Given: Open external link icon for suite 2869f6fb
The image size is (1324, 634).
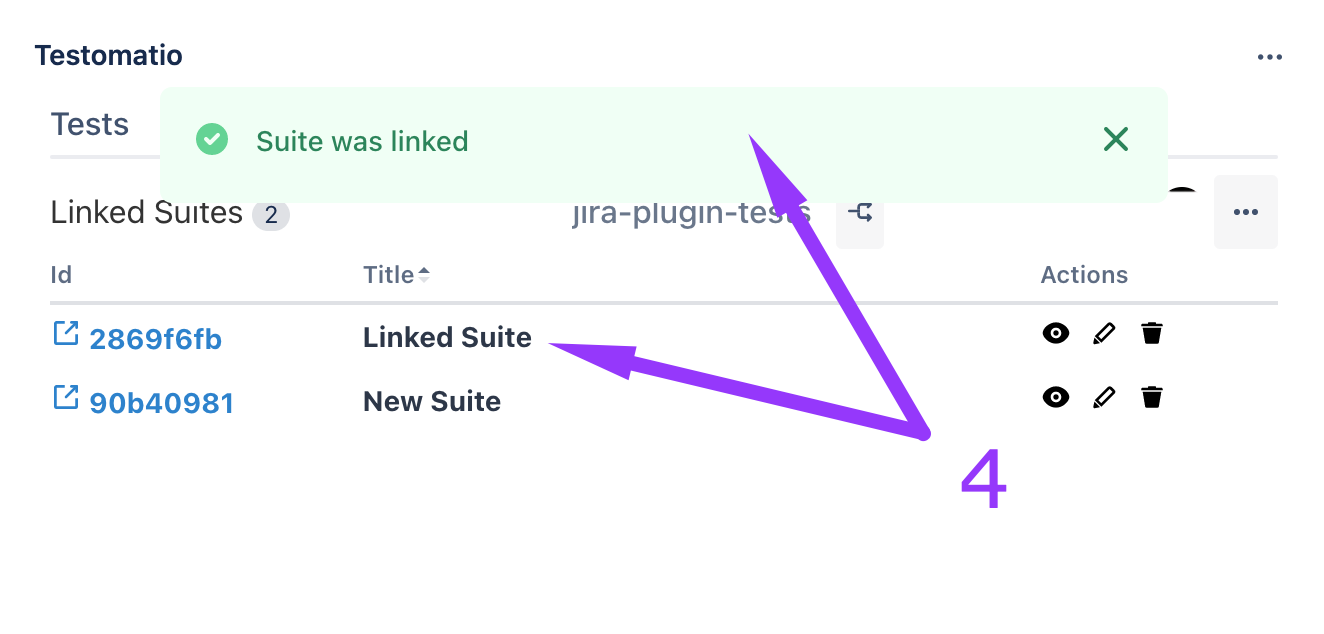Looking at the screenshot, I should (x=65, y=334).
